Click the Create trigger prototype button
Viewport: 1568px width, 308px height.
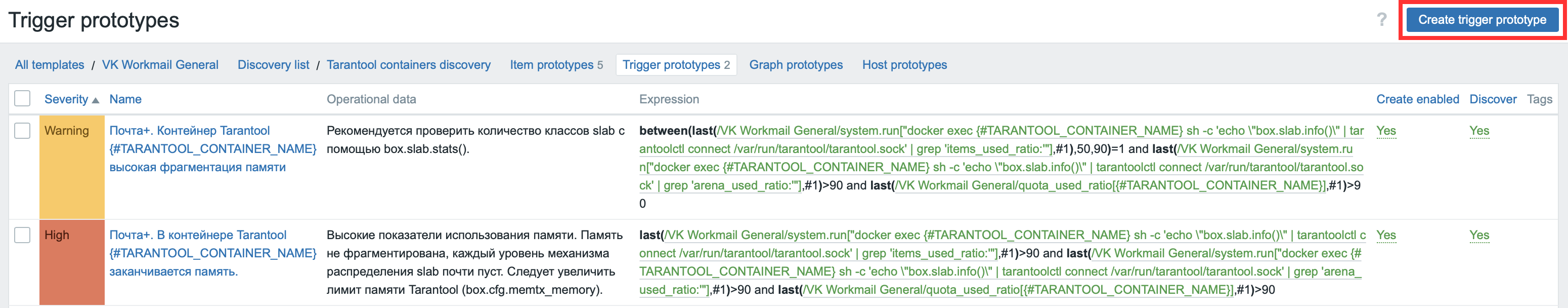(x=1482, y=20)
